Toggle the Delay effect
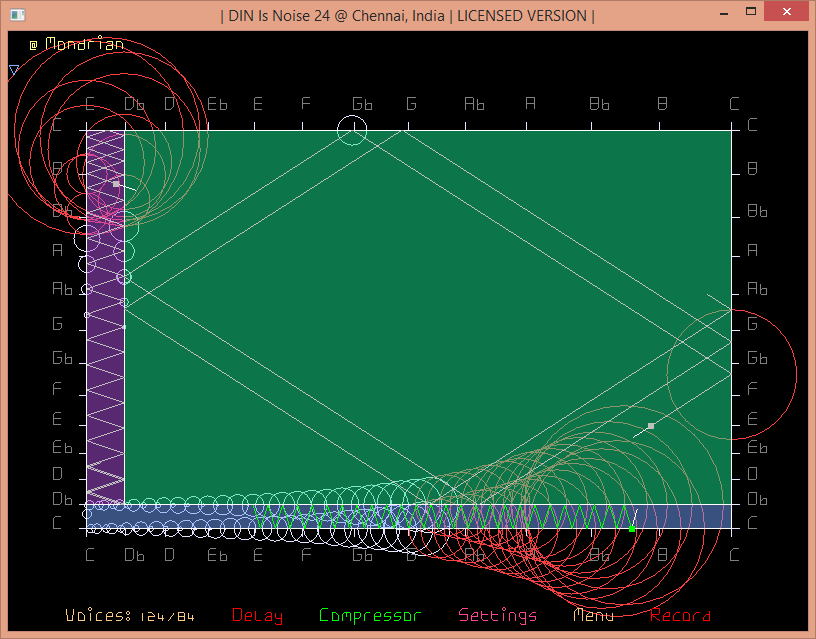This screenshot has height=639, width=816. [257, 616]
